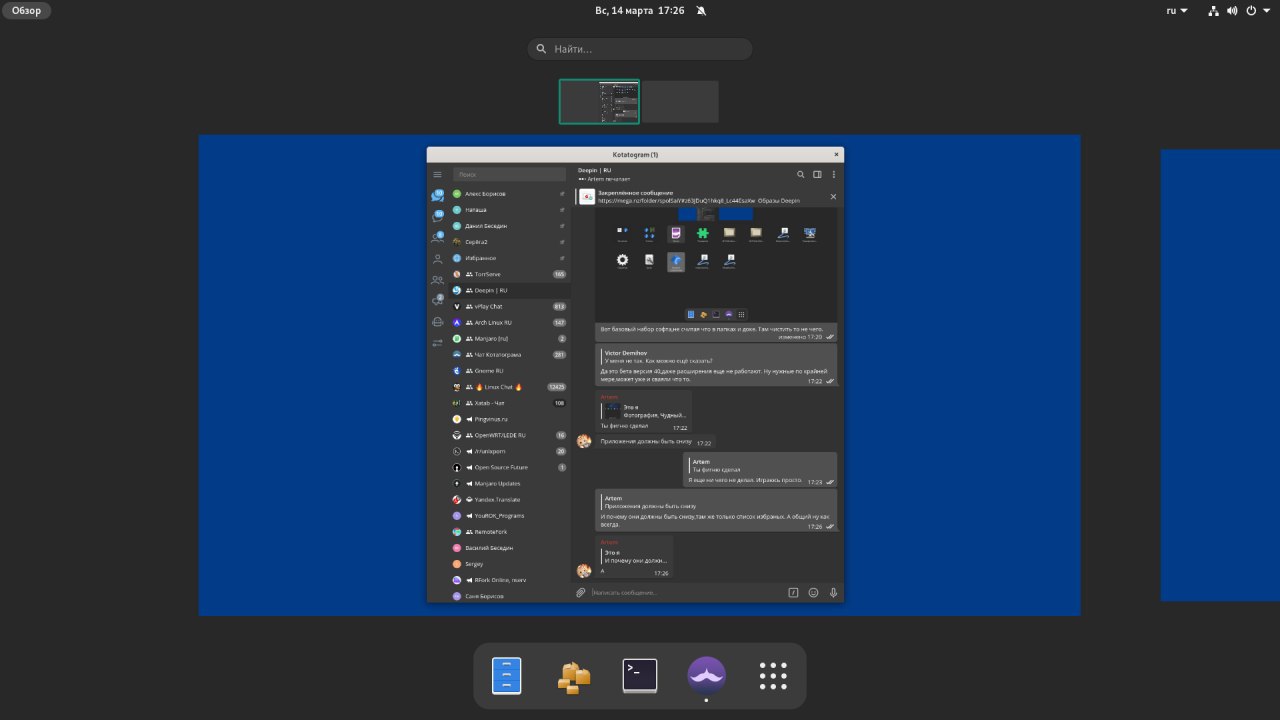Viewport: 1280px width, 720px height.
Task: Open chat 'Серёга2'
Action: pos(509,242)
